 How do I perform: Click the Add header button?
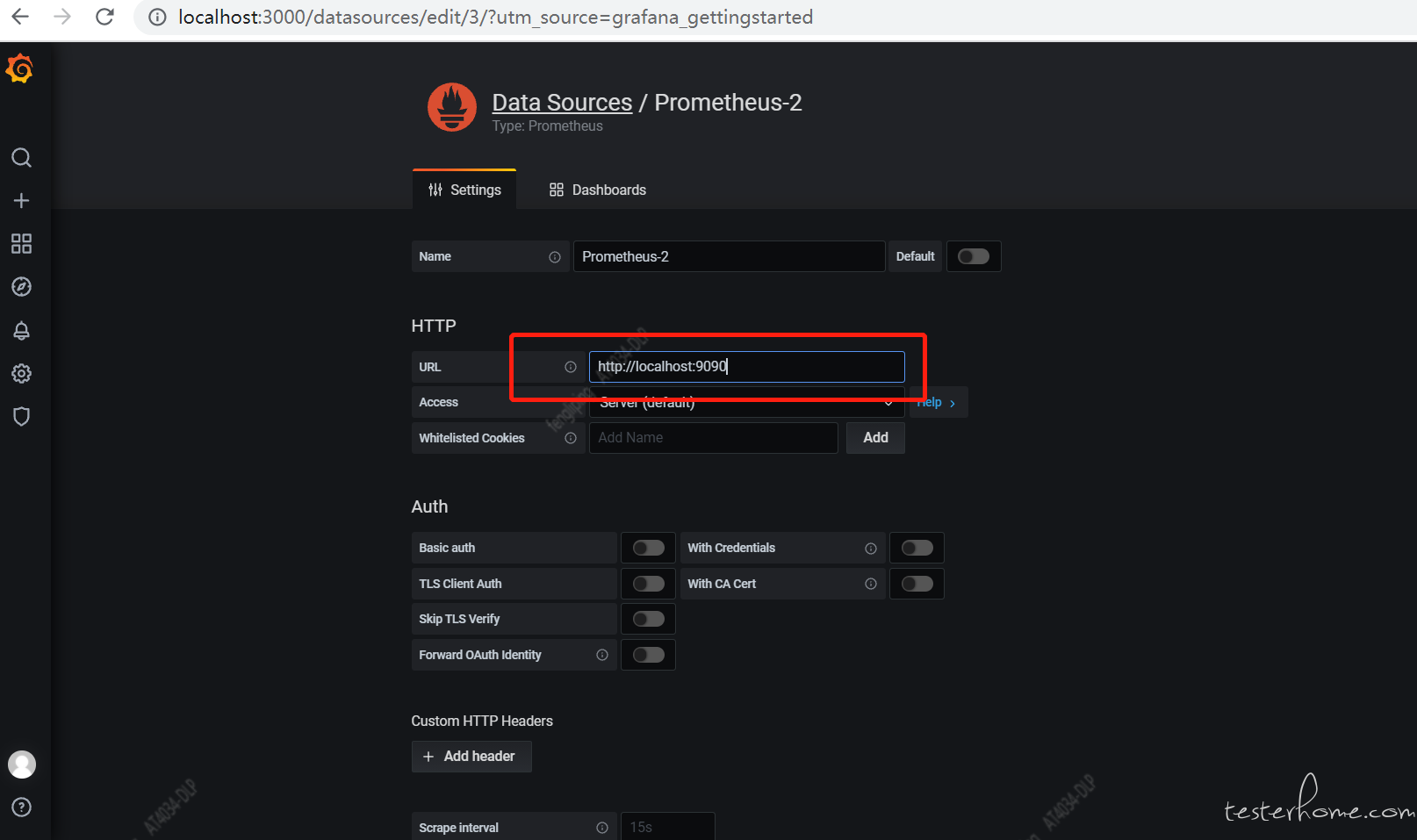(471, 757)
